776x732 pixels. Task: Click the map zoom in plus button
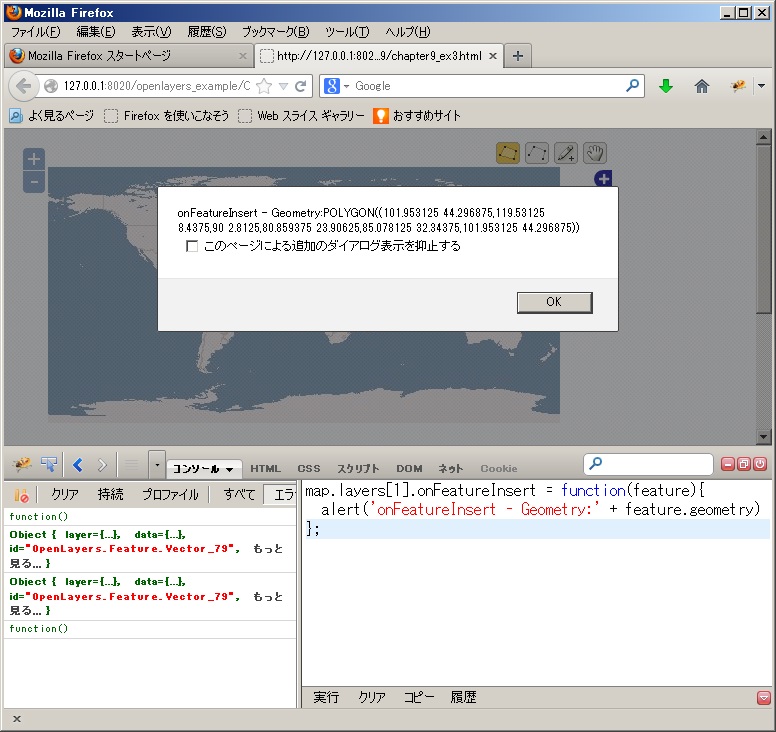pos(34,159)
